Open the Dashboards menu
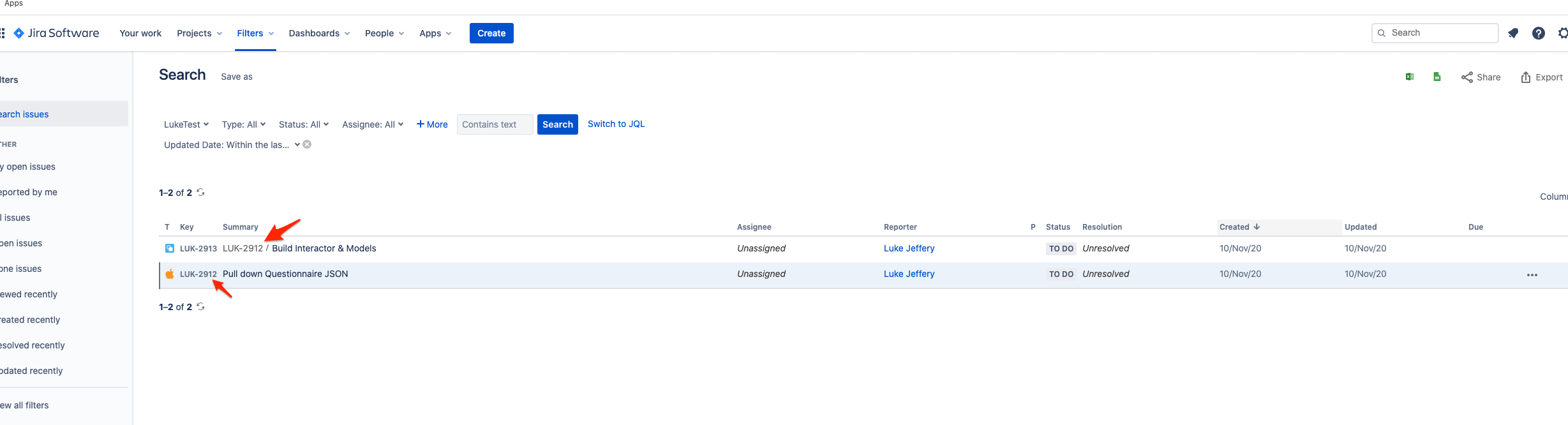The height and width of the screenshot is (425, 1568). pos(319,33)
